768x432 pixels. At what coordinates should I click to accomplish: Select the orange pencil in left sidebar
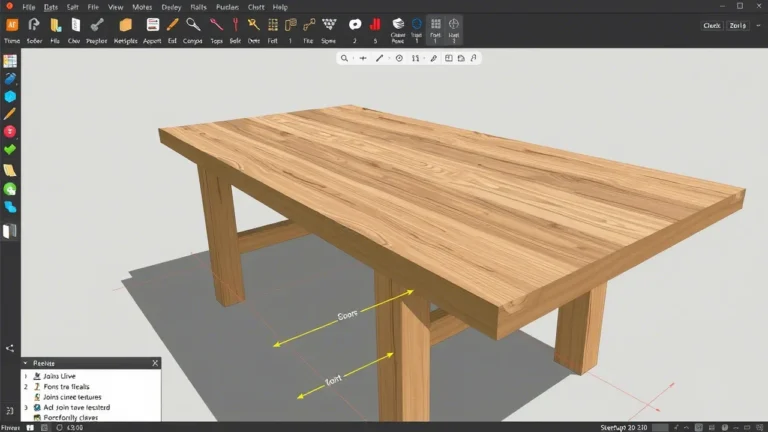(10, 114)
